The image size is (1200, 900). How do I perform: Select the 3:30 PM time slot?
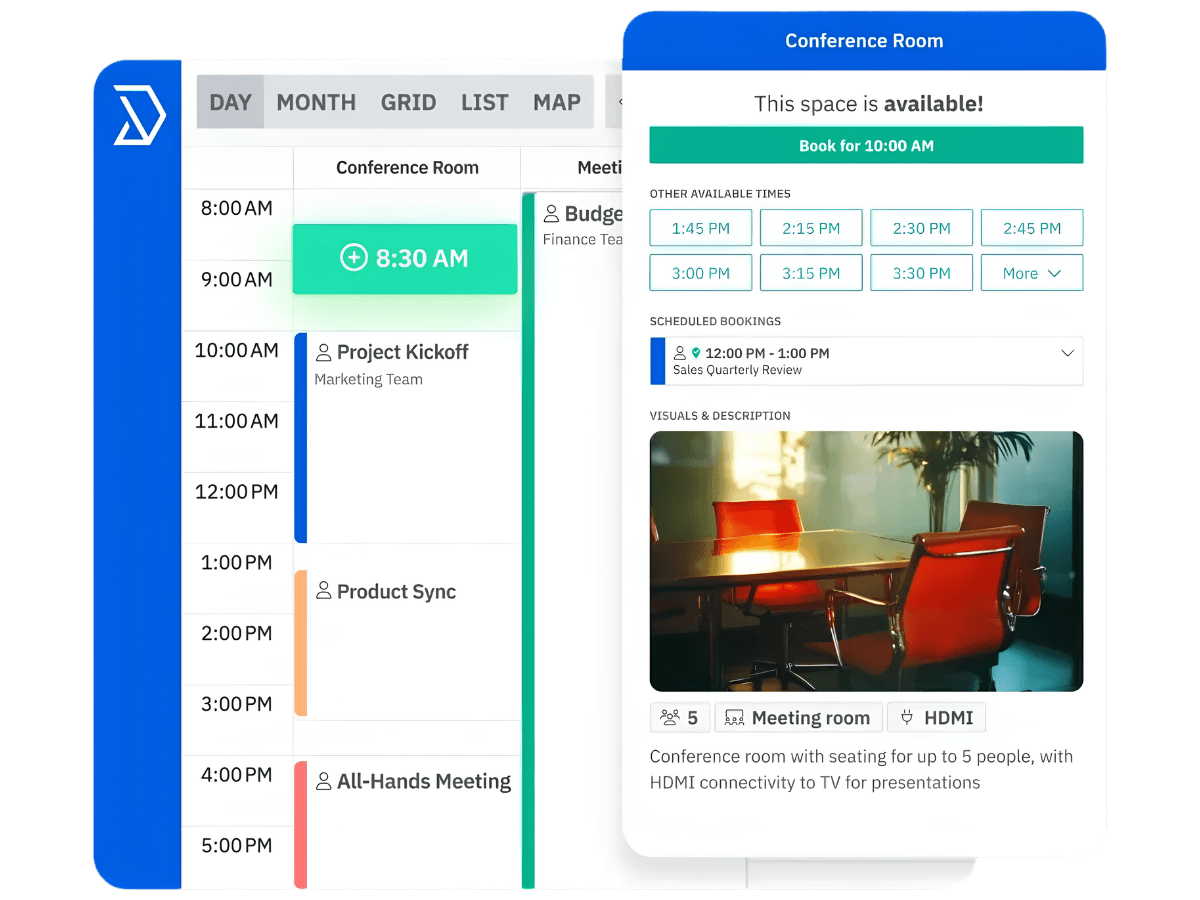coord(921,273)
